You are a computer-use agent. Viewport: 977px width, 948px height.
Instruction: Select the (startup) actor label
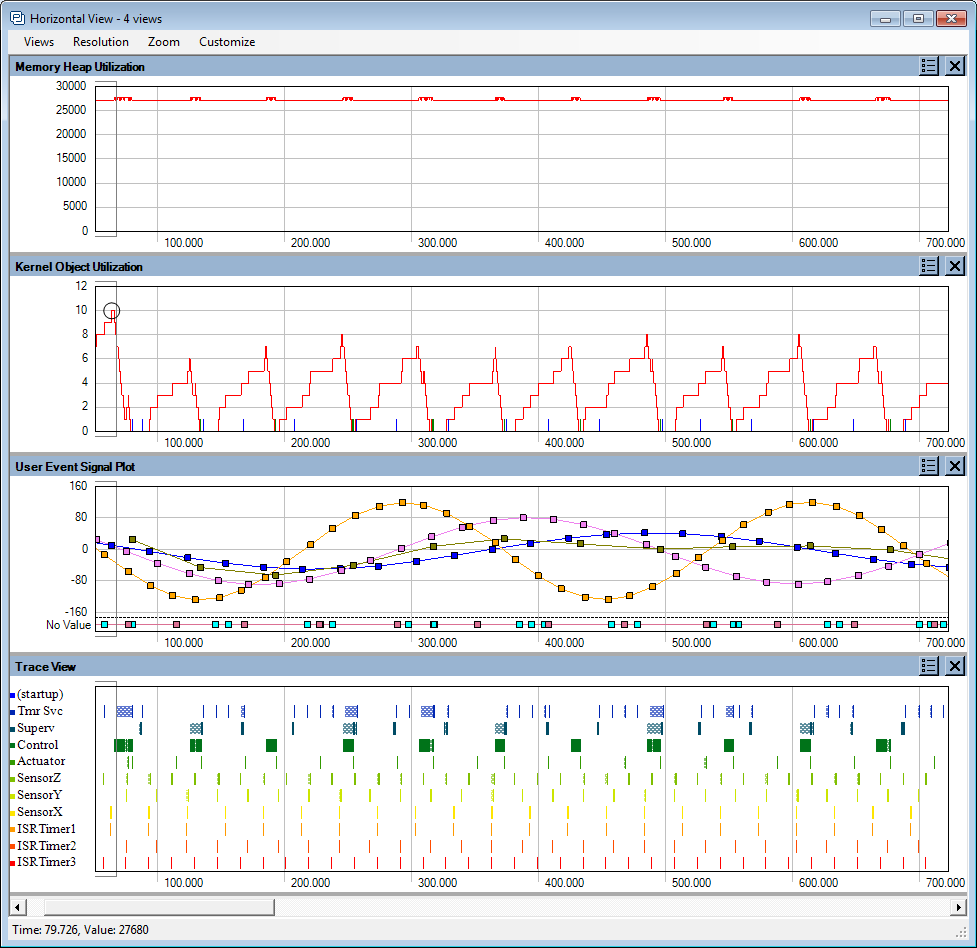(x=40, y=694)
